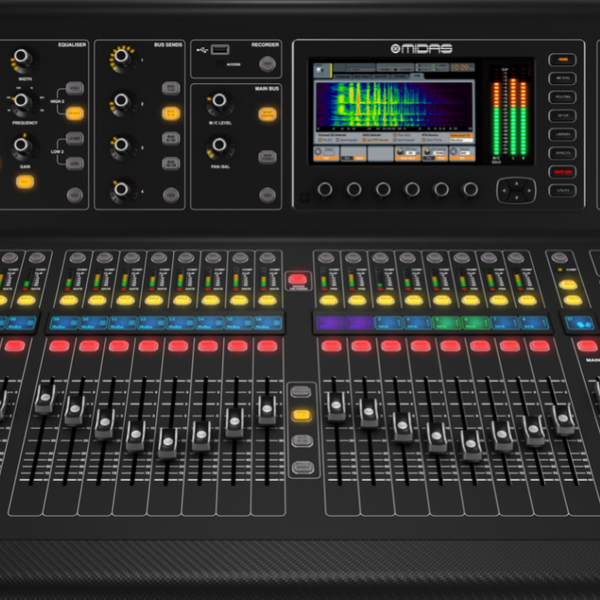Click the USB port in the Recorder section
The width and height of the screenshot is (600, 600).
[x=220, y=50]
